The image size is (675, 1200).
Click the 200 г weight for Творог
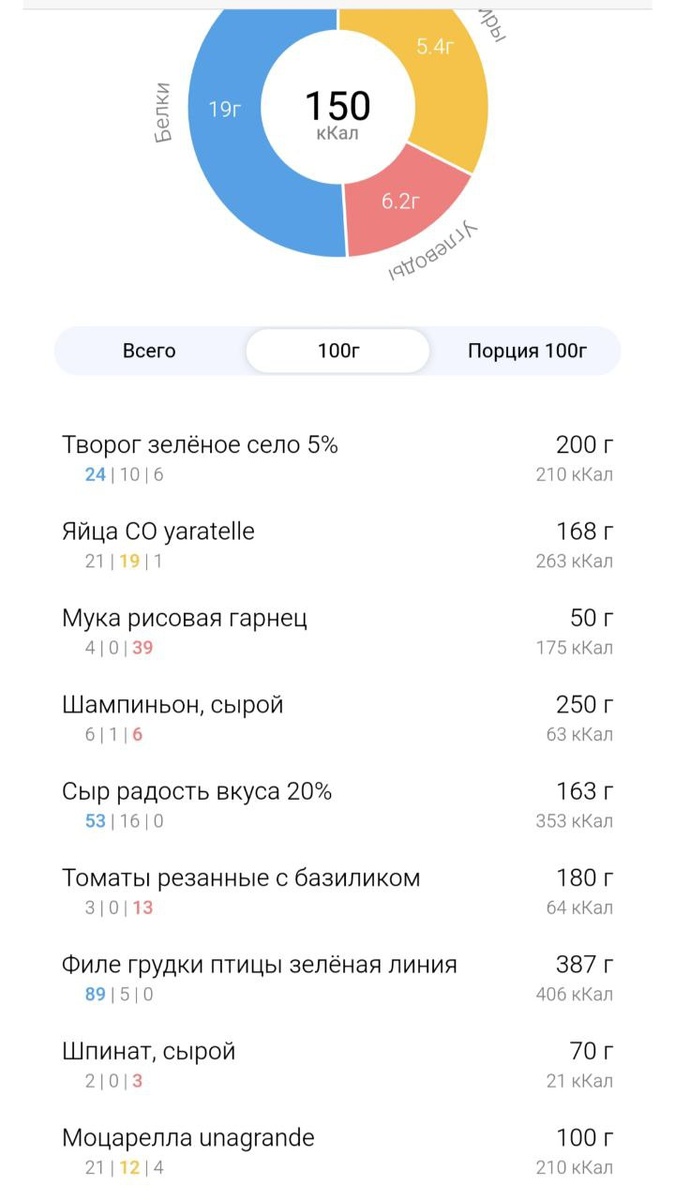pyautogui.click(x=585, y=444)
